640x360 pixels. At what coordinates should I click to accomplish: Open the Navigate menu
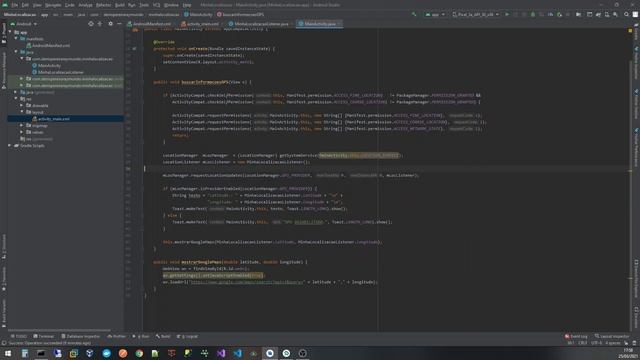(53, 5)
